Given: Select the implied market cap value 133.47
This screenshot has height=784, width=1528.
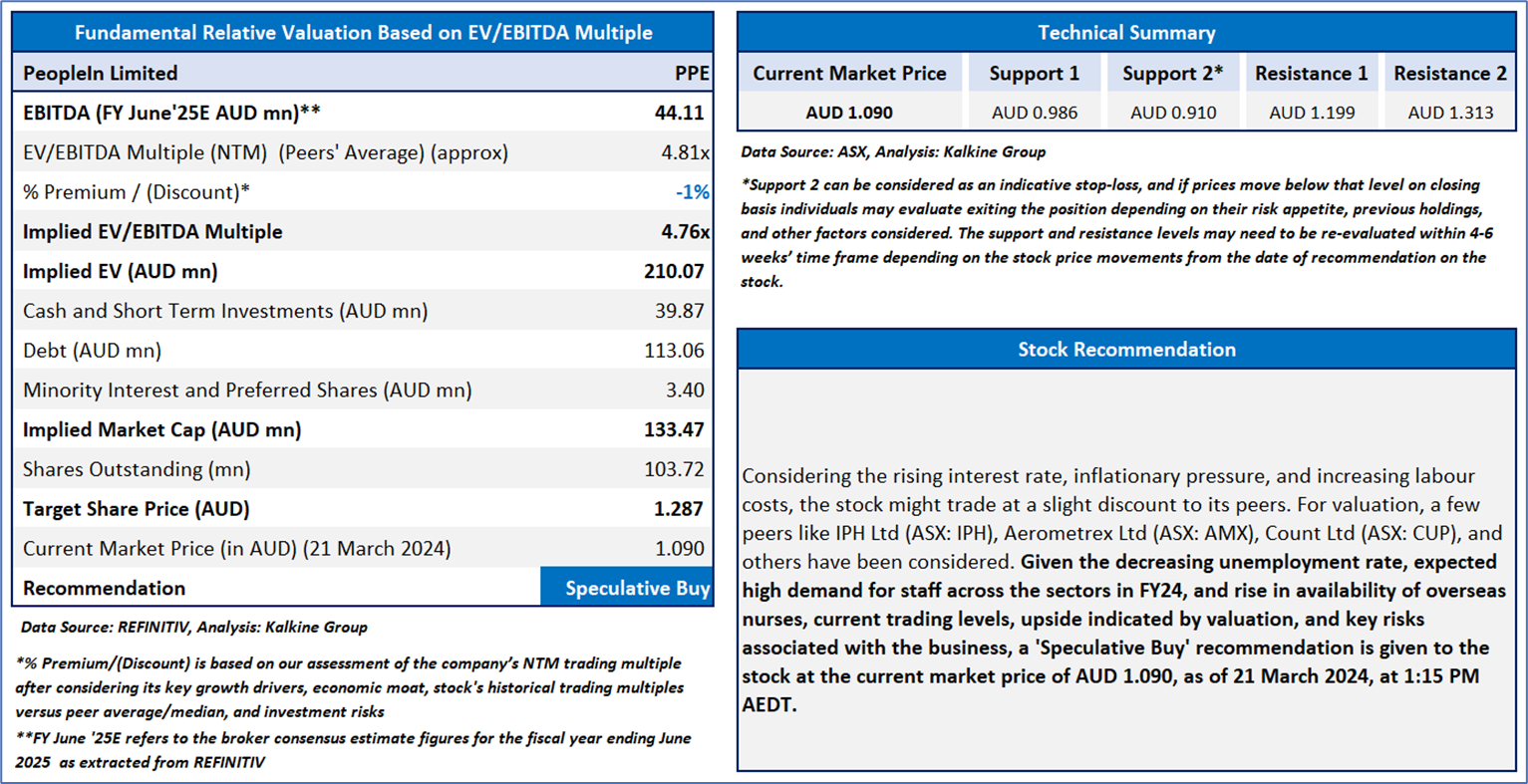Looking at the screenshot, I should coord(675,430).
